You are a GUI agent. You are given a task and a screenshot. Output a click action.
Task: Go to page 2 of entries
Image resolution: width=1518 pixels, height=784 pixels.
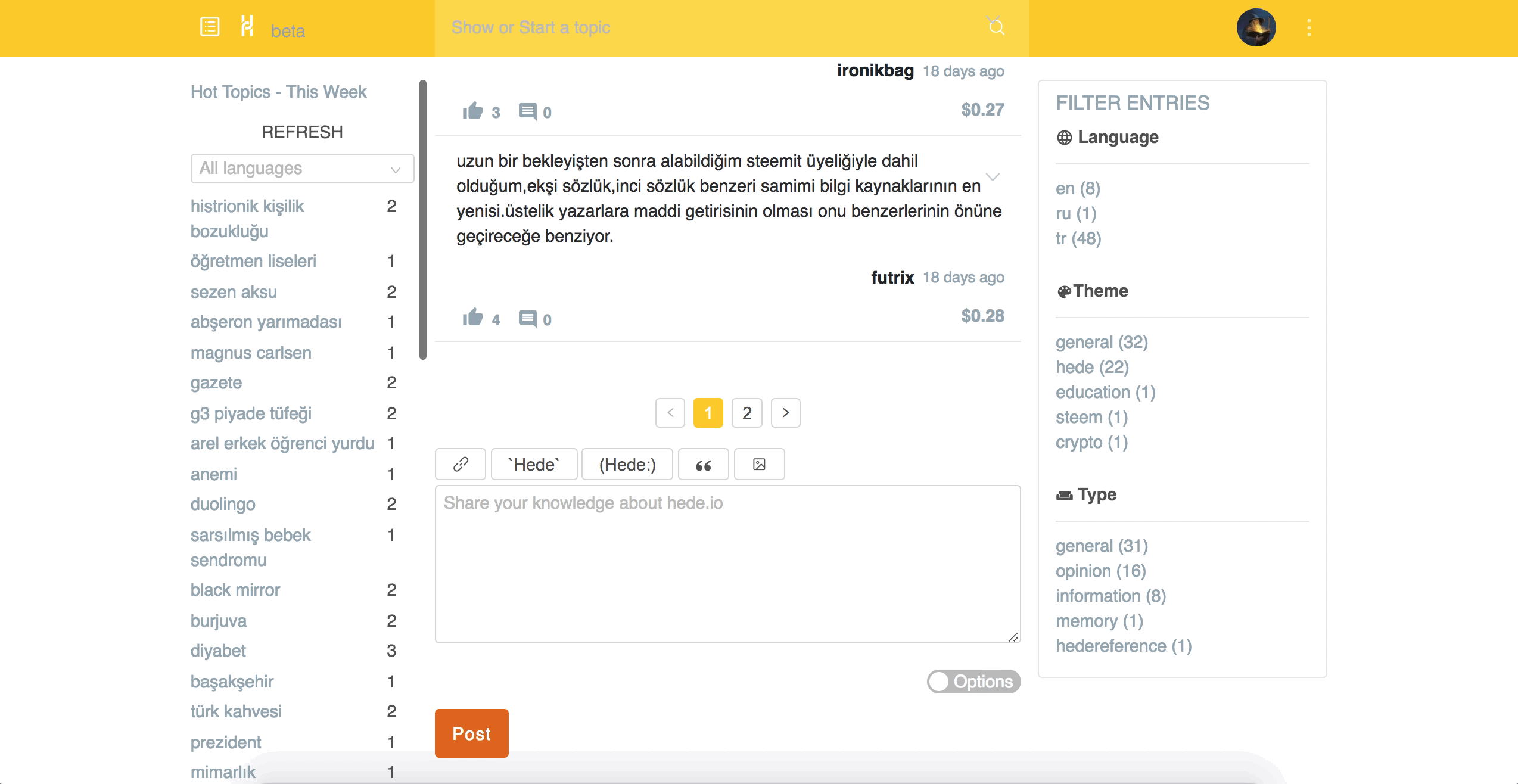point(746,413)
